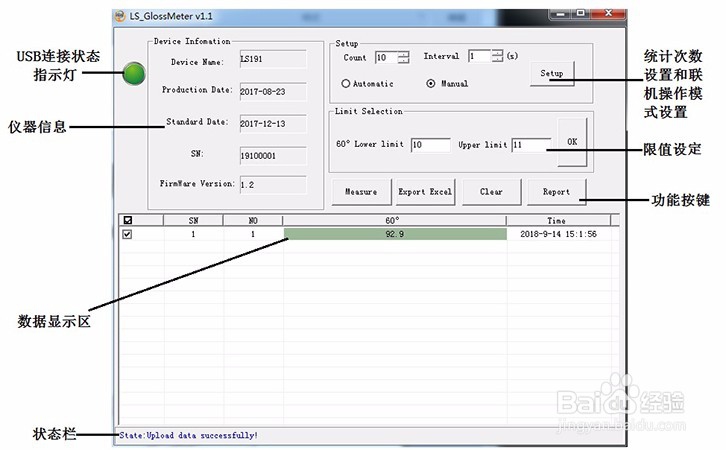
Task: Minimize the LS_GlossMeter window
Action: tap(560, 14)
